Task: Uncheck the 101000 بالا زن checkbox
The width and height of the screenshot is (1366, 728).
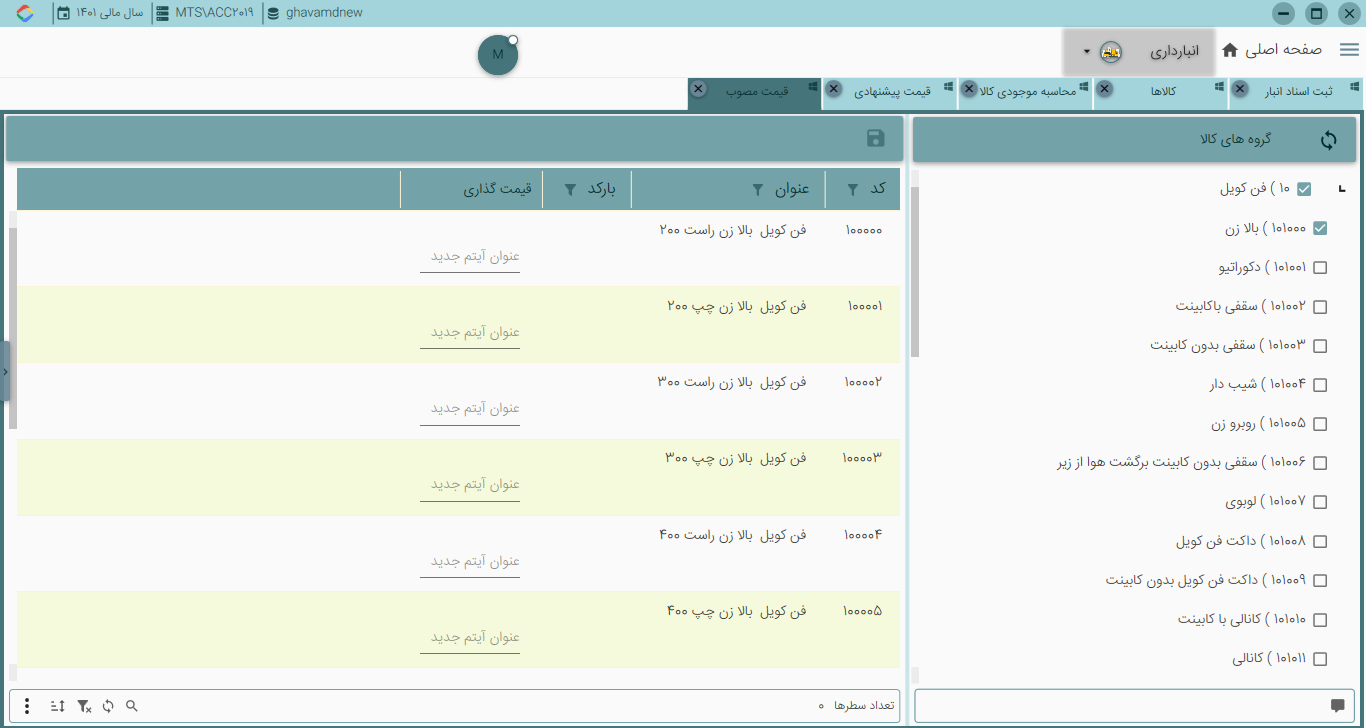Action: 1320,228
